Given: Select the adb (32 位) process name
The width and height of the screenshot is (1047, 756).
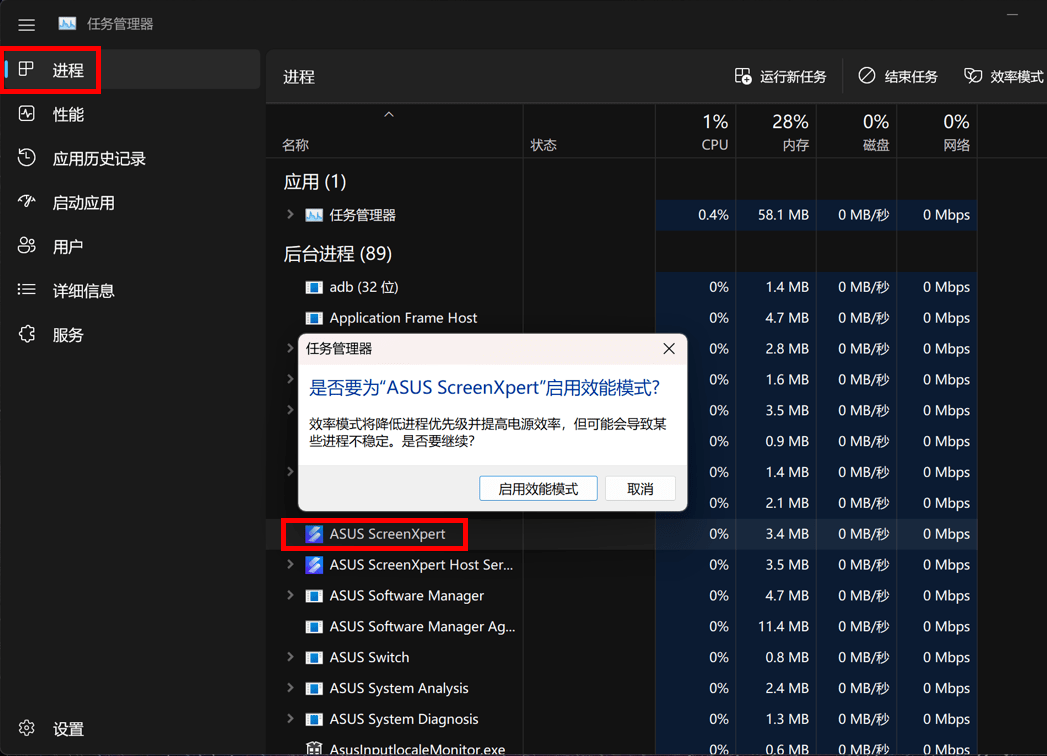Looking at the screenshot, I should 364,287.
